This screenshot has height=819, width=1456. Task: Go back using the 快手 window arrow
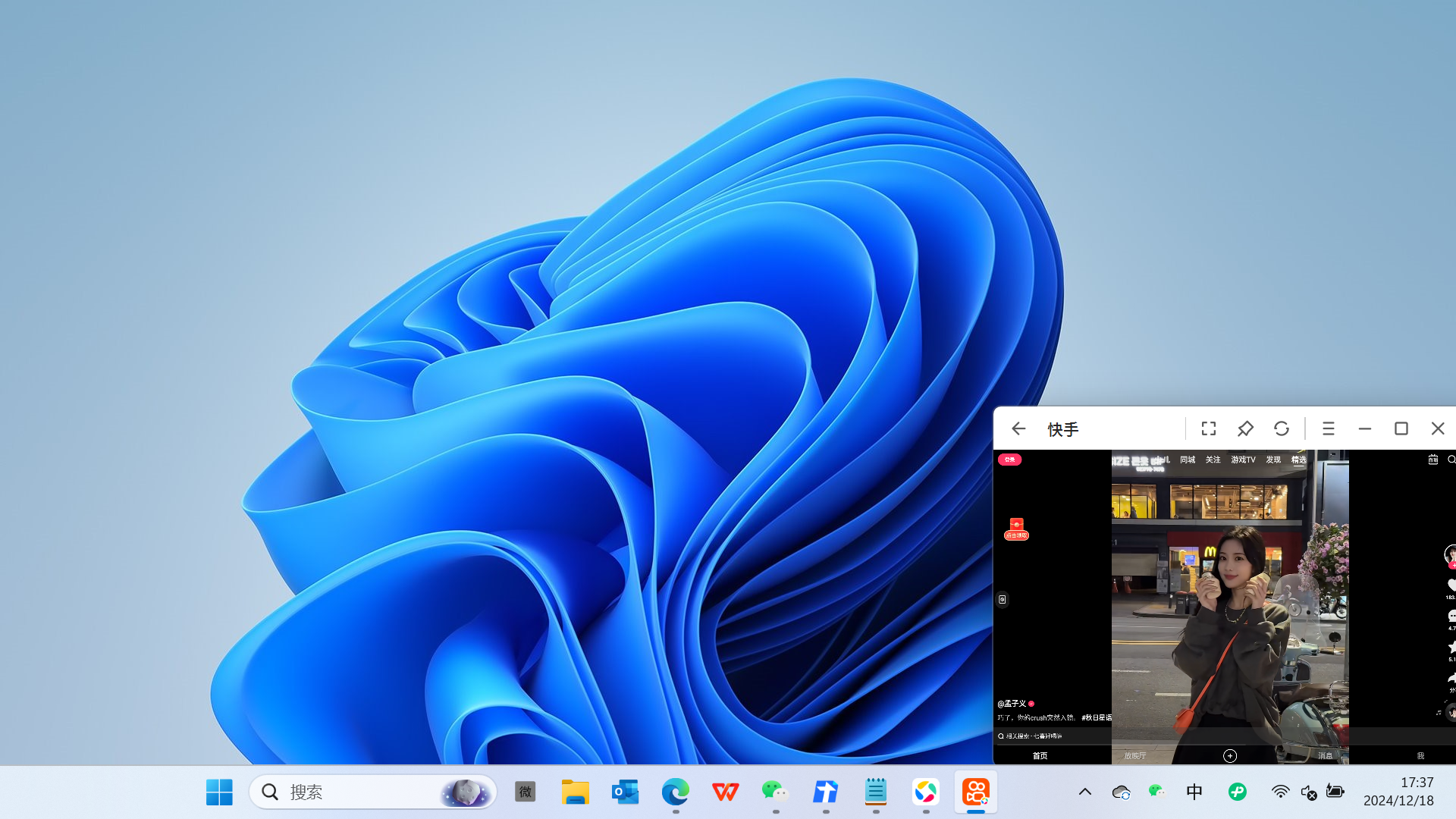[1018, 429]
